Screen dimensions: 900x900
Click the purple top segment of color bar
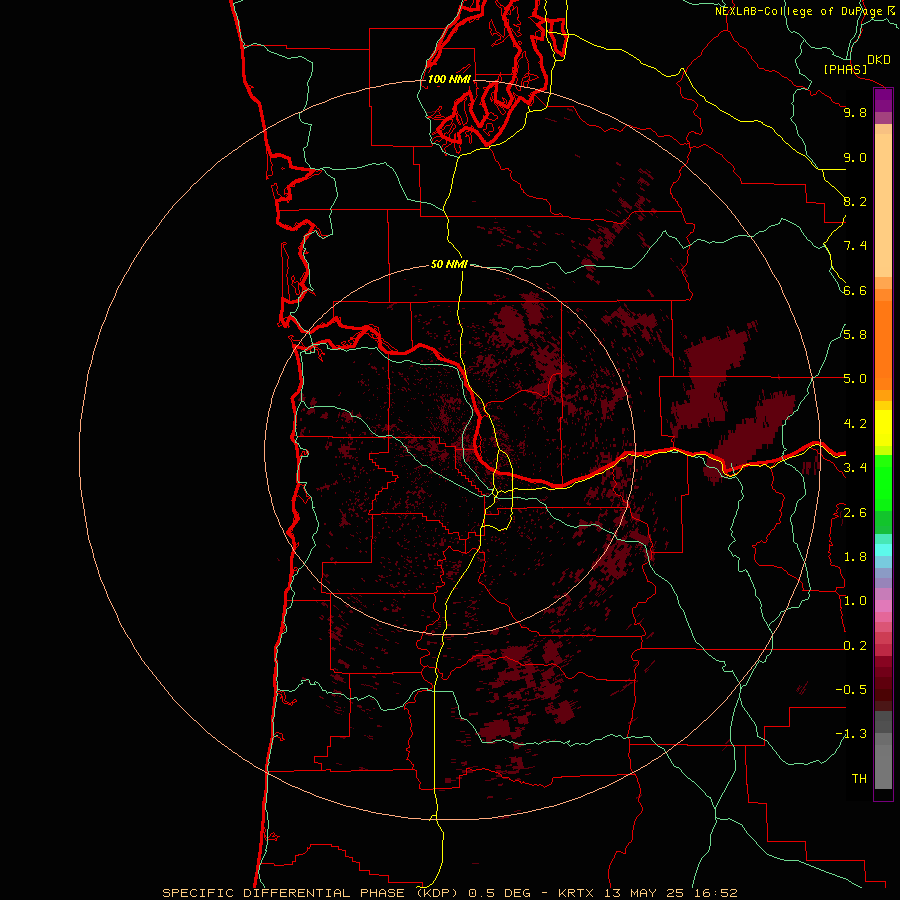point(883,100)
